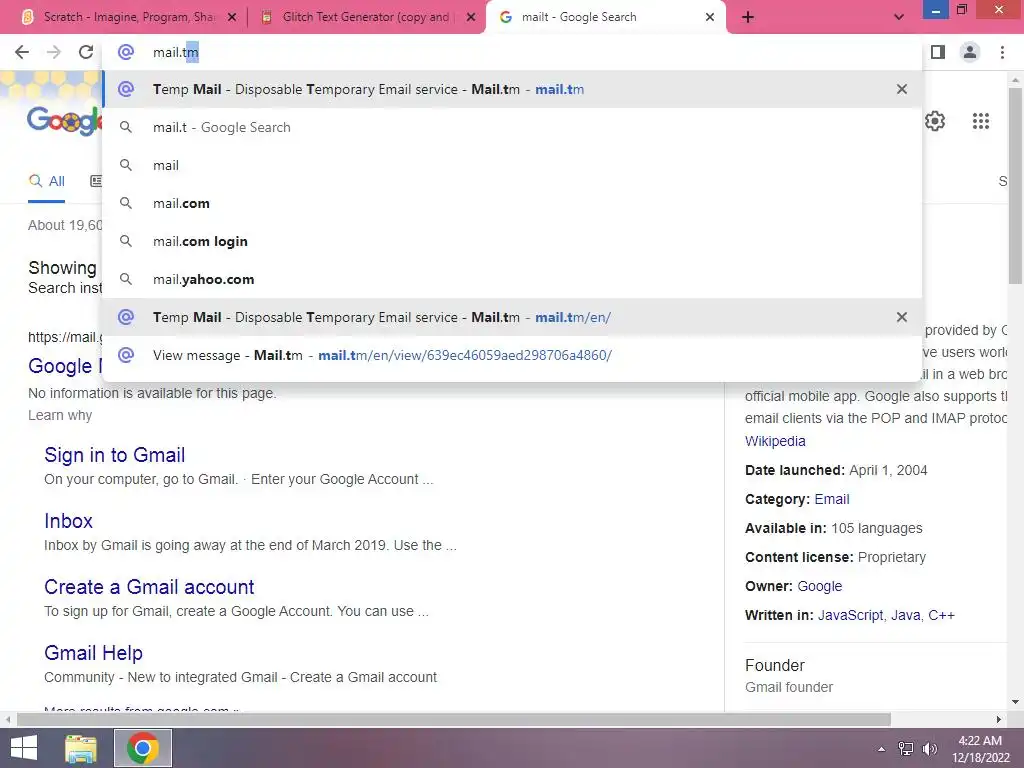Click the 'C++' language link
The width and height of the screenshot is (1024, 768).
click(942, 615)
